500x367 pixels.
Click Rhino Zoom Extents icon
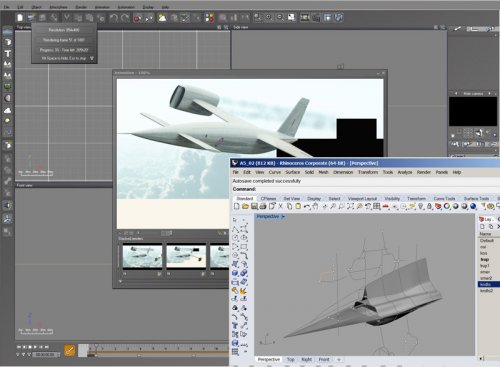[350, 206]
